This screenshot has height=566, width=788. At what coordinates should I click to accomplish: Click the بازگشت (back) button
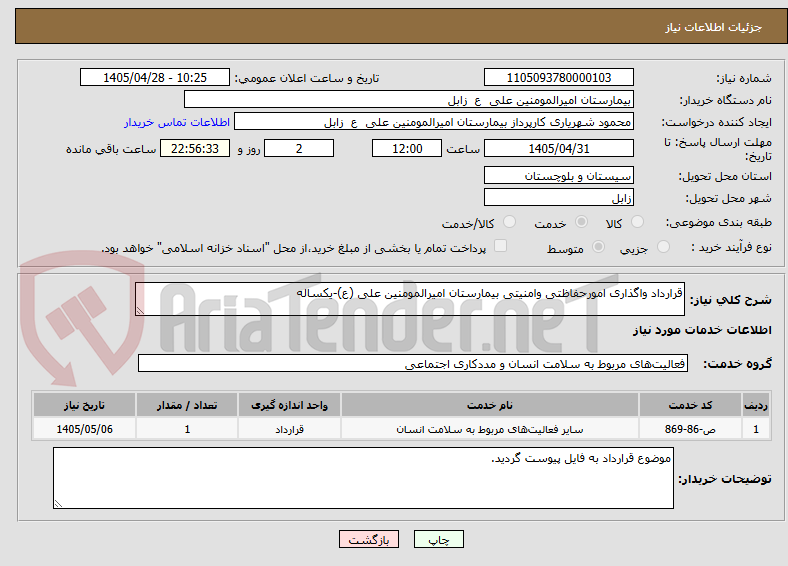coord(368,539)
